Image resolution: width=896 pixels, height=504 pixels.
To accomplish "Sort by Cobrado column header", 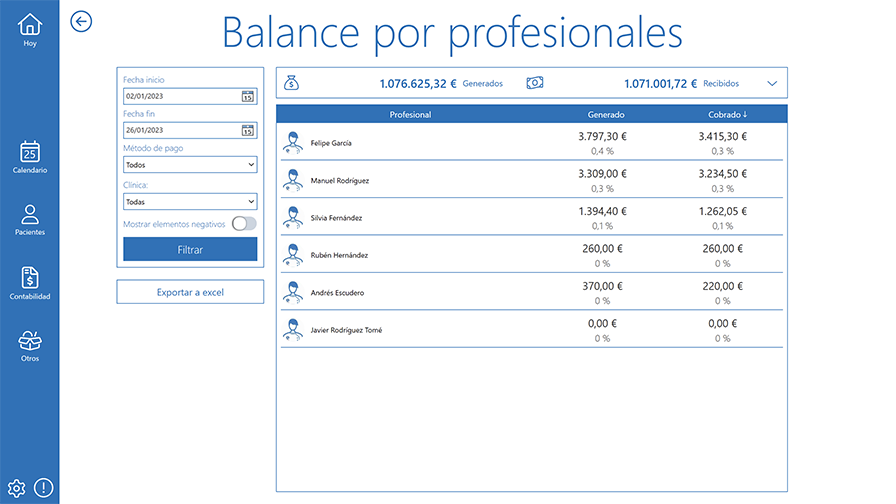I will coord(727,115).
